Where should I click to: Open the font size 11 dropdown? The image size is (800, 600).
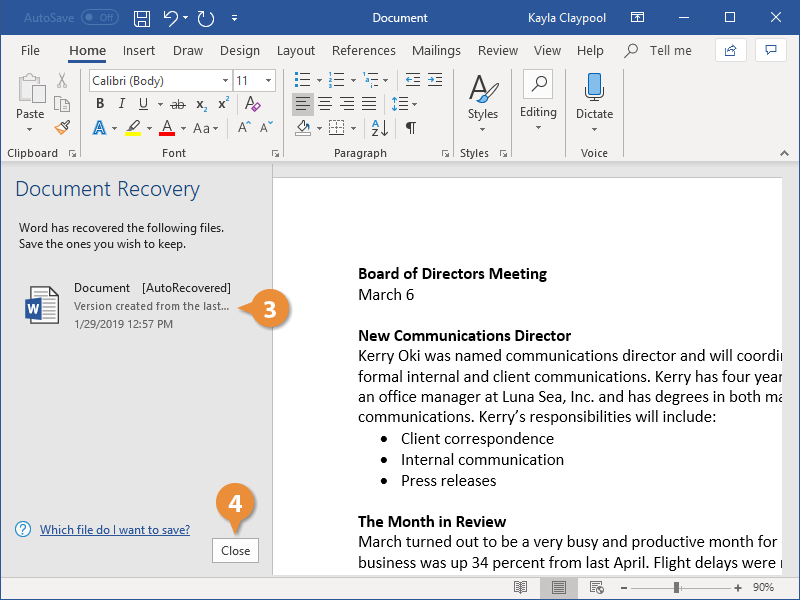(268, 81)
